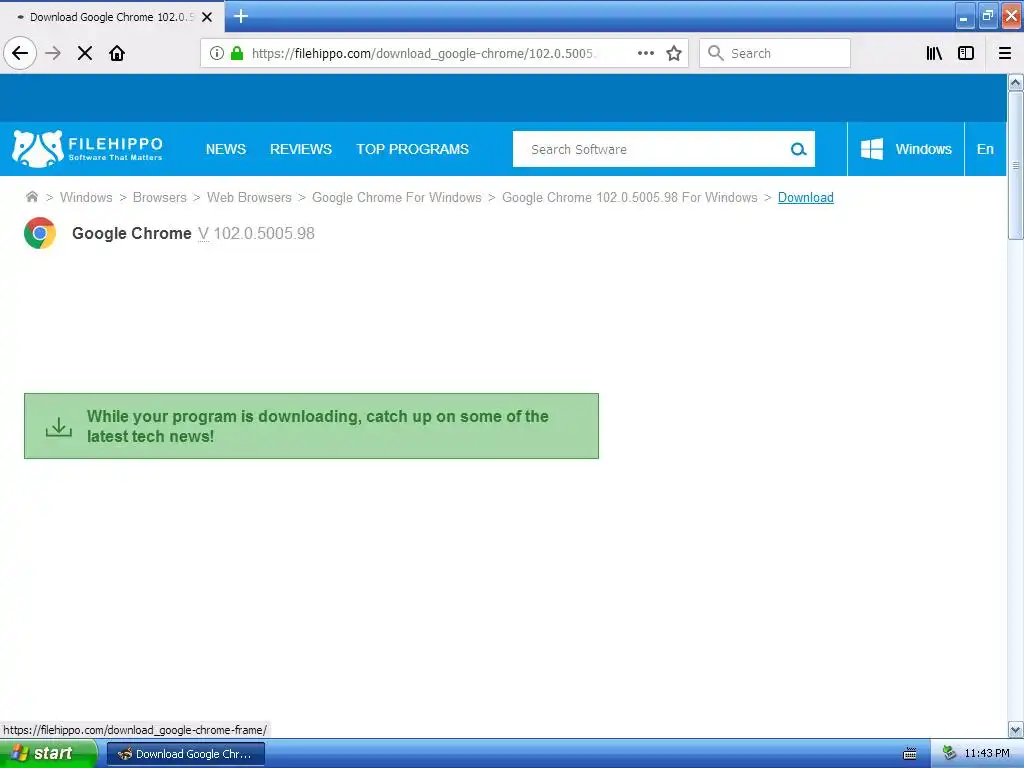The width and height of the screenshot is (1024, 768).
Task: Click the Browsers breadcrumb link
Action: pos(159,197)
